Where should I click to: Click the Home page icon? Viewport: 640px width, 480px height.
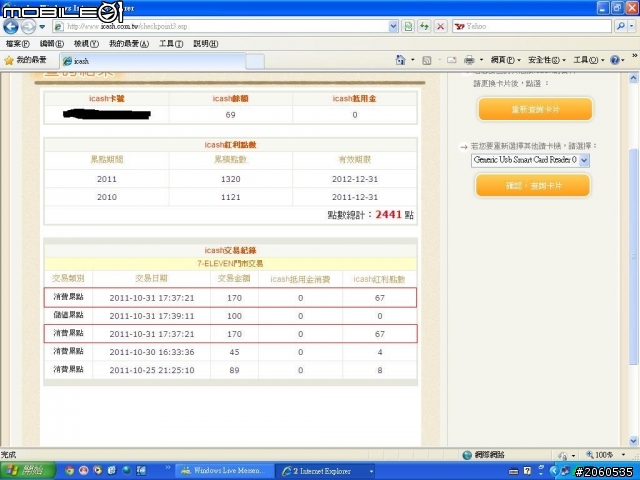click(x=400, y=60)
